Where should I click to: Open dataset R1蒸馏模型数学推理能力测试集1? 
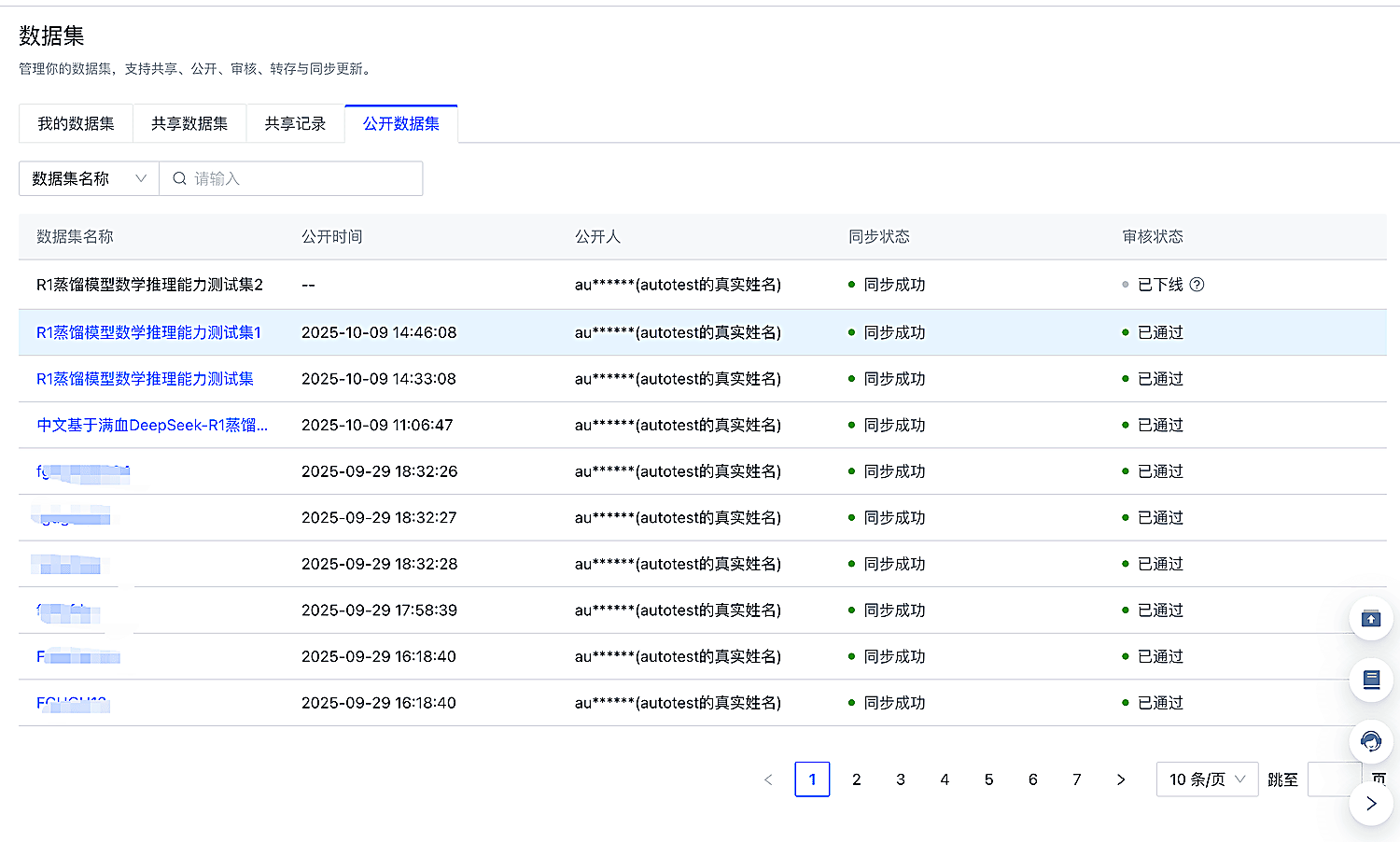[148, 332]
